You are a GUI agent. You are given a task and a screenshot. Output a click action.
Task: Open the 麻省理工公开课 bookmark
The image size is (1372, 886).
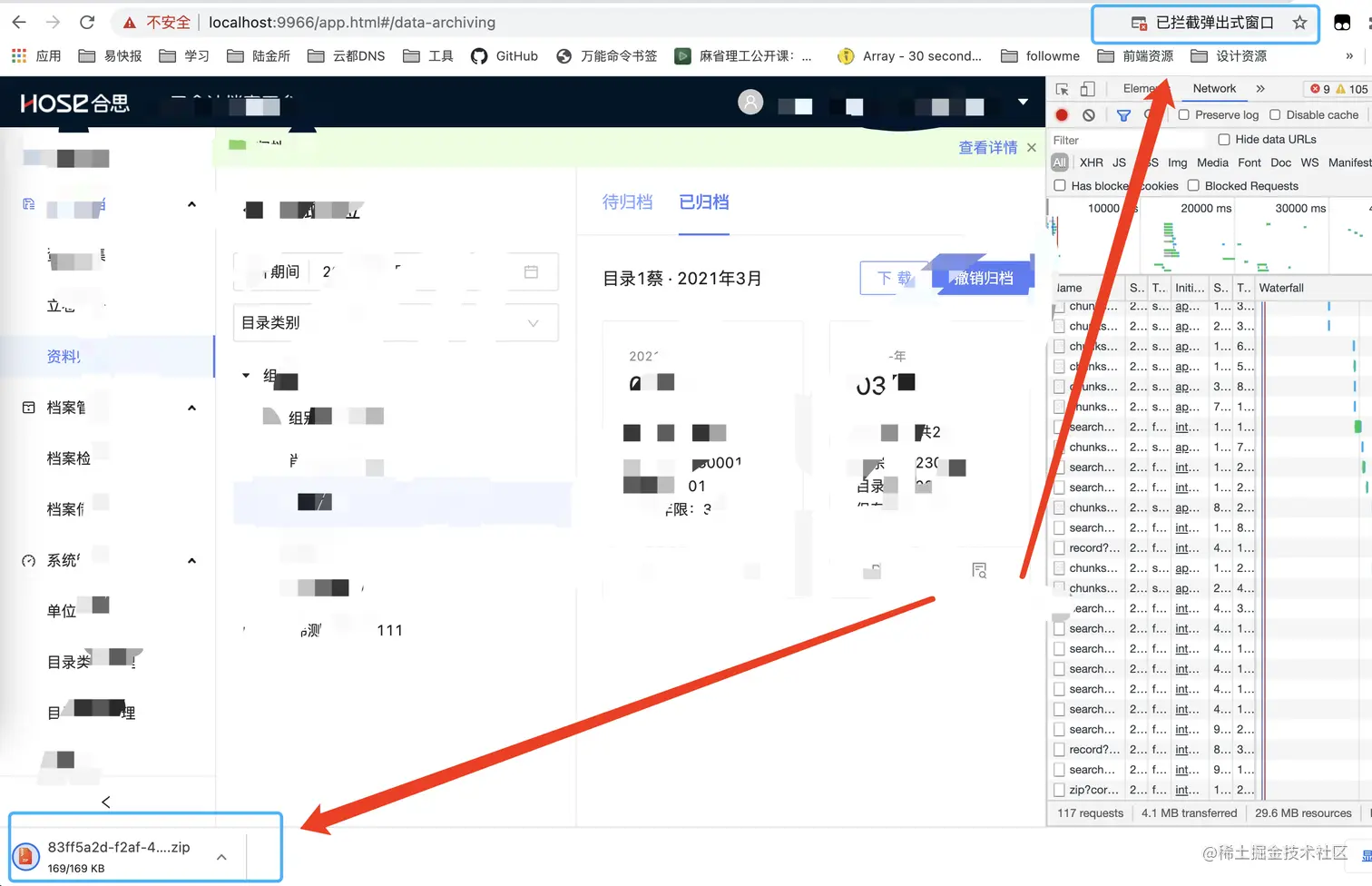pos(743,56)
